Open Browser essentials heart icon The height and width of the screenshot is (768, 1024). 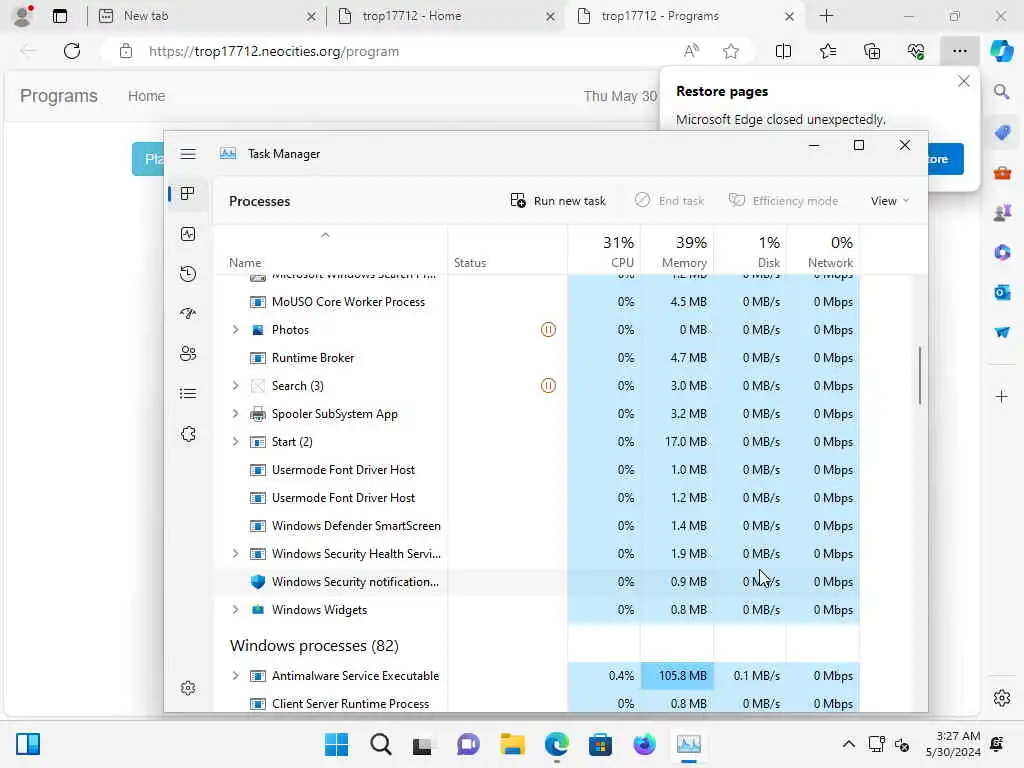click(916, 51)
